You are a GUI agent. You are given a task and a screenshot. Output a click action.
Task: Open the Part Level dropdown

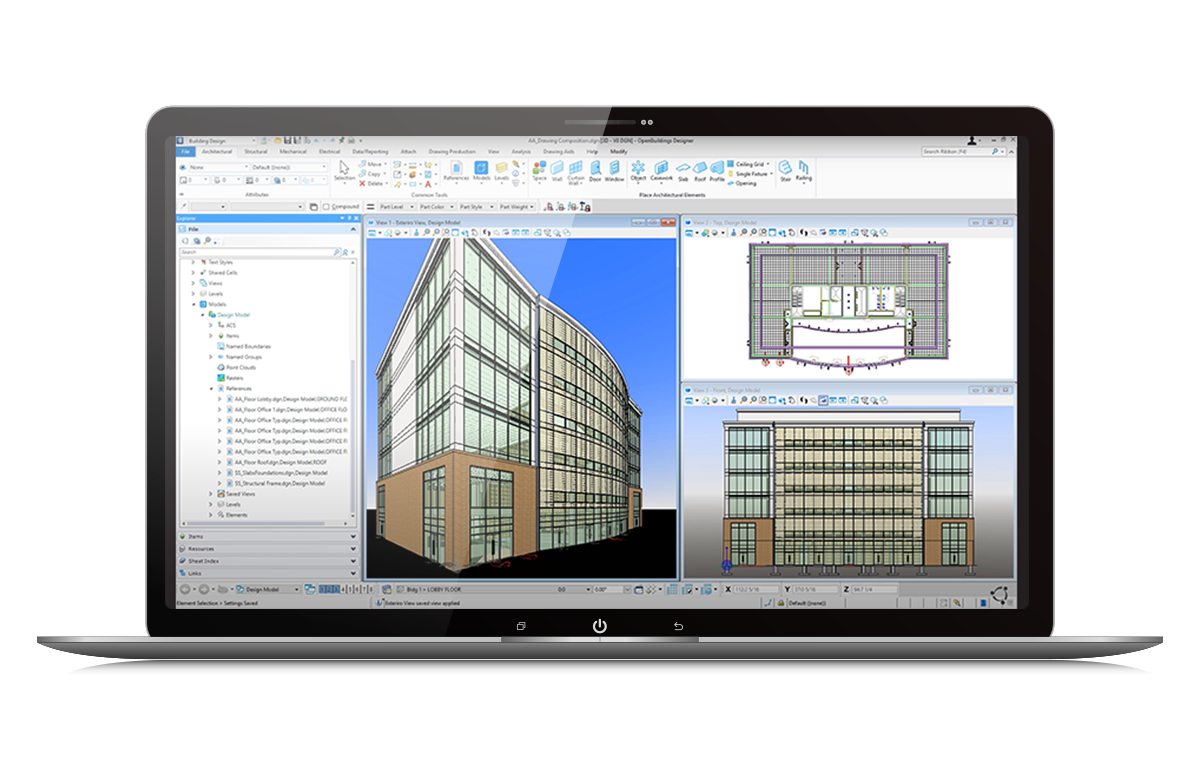point(397,206)
